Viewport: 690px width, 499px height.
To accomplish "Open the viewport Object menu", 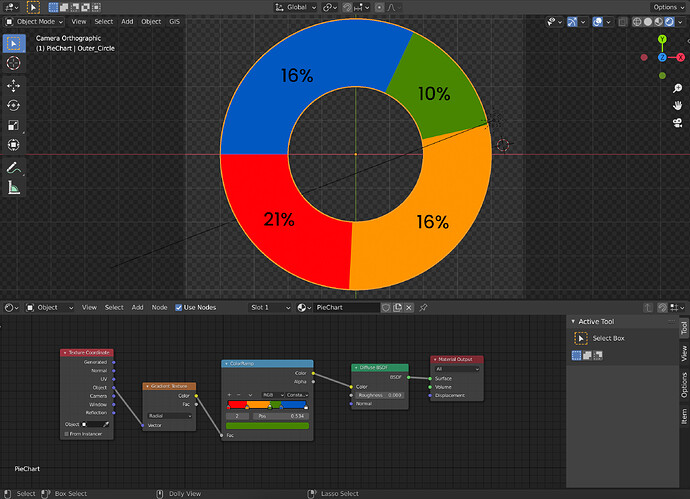I will [x=151, y=22].
